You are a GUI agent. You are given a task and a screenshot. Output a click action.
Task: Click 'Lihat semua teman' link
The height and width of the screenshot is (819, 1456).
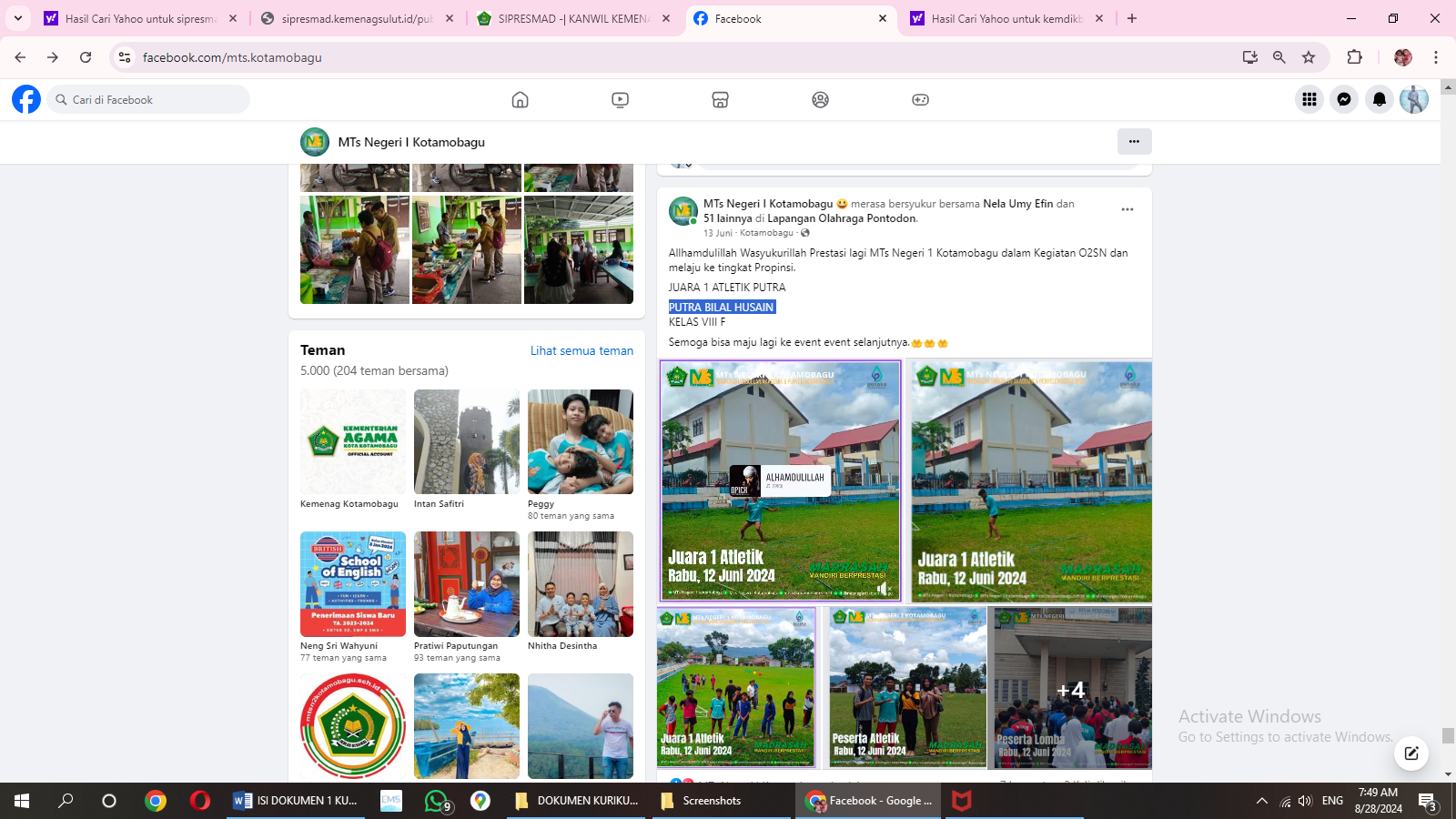(581, 350)
